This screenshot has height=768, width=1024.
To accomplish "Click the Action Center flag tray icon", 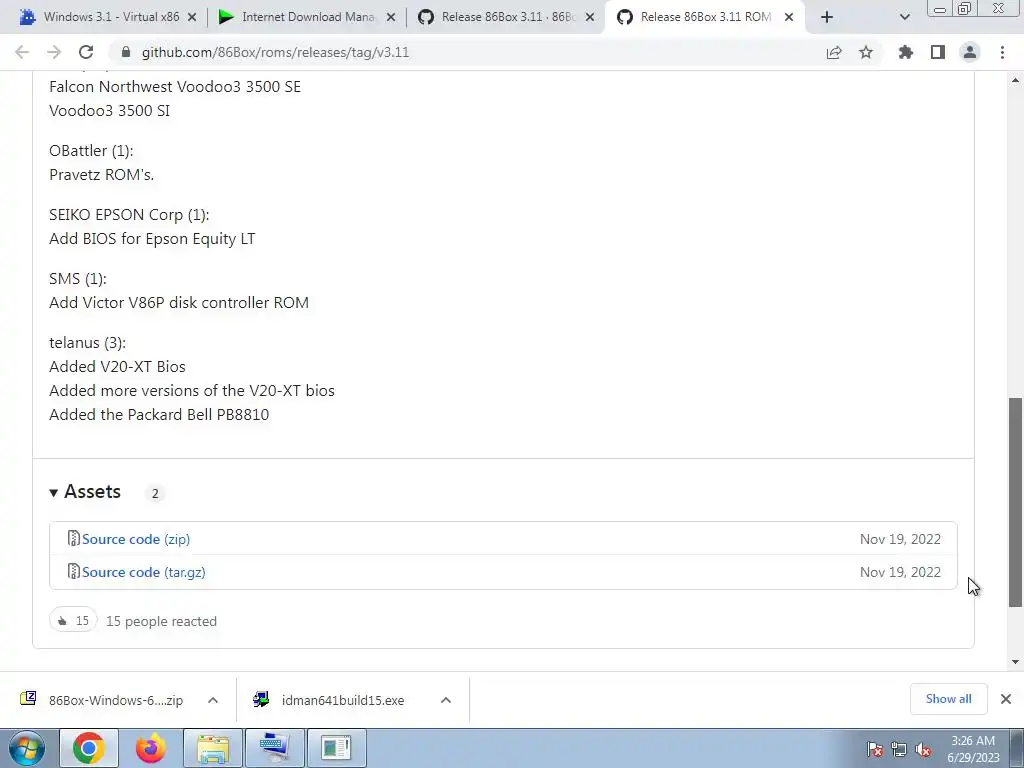I will click(875, 750).
